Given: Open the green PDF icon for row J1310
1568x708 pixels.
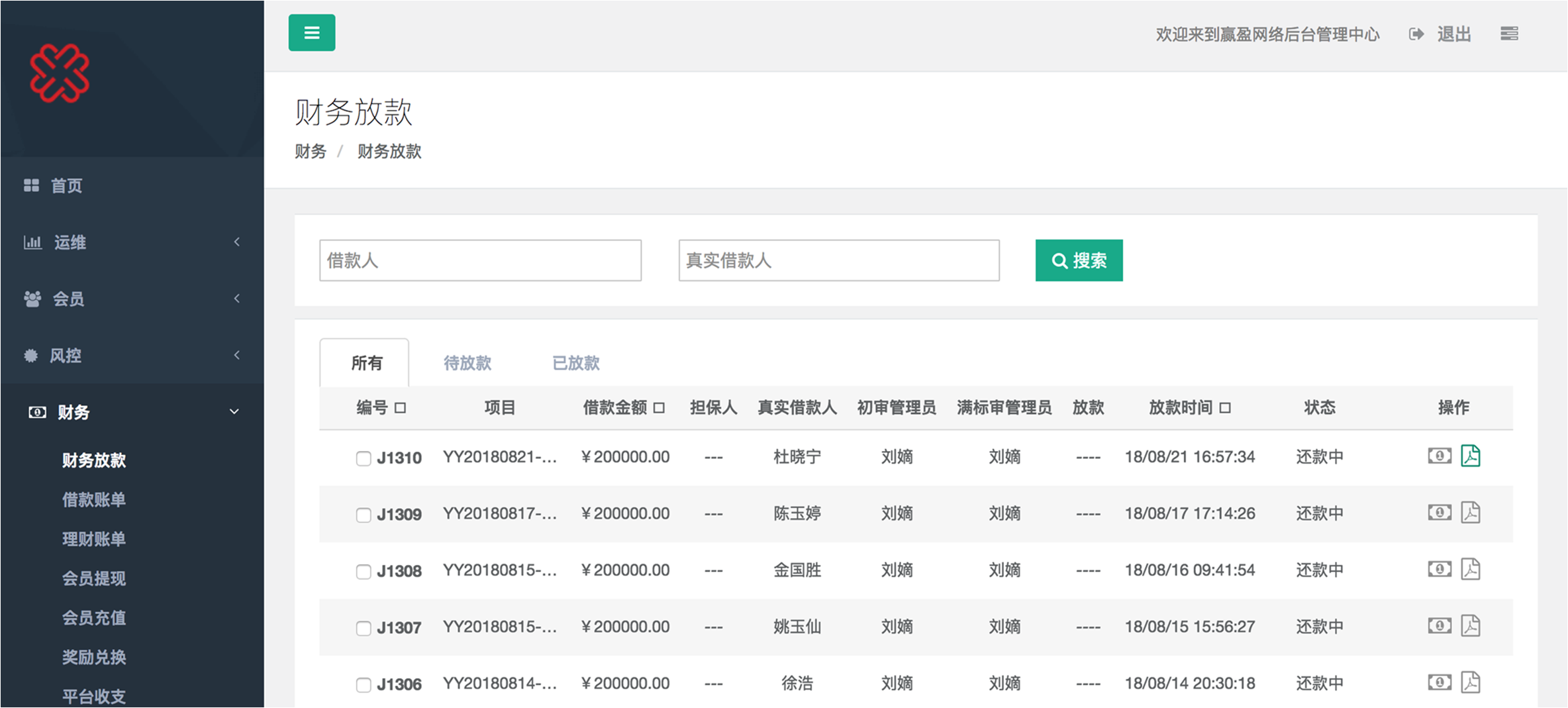Looking at the screenshot, I should click(x=1471, y=456).
